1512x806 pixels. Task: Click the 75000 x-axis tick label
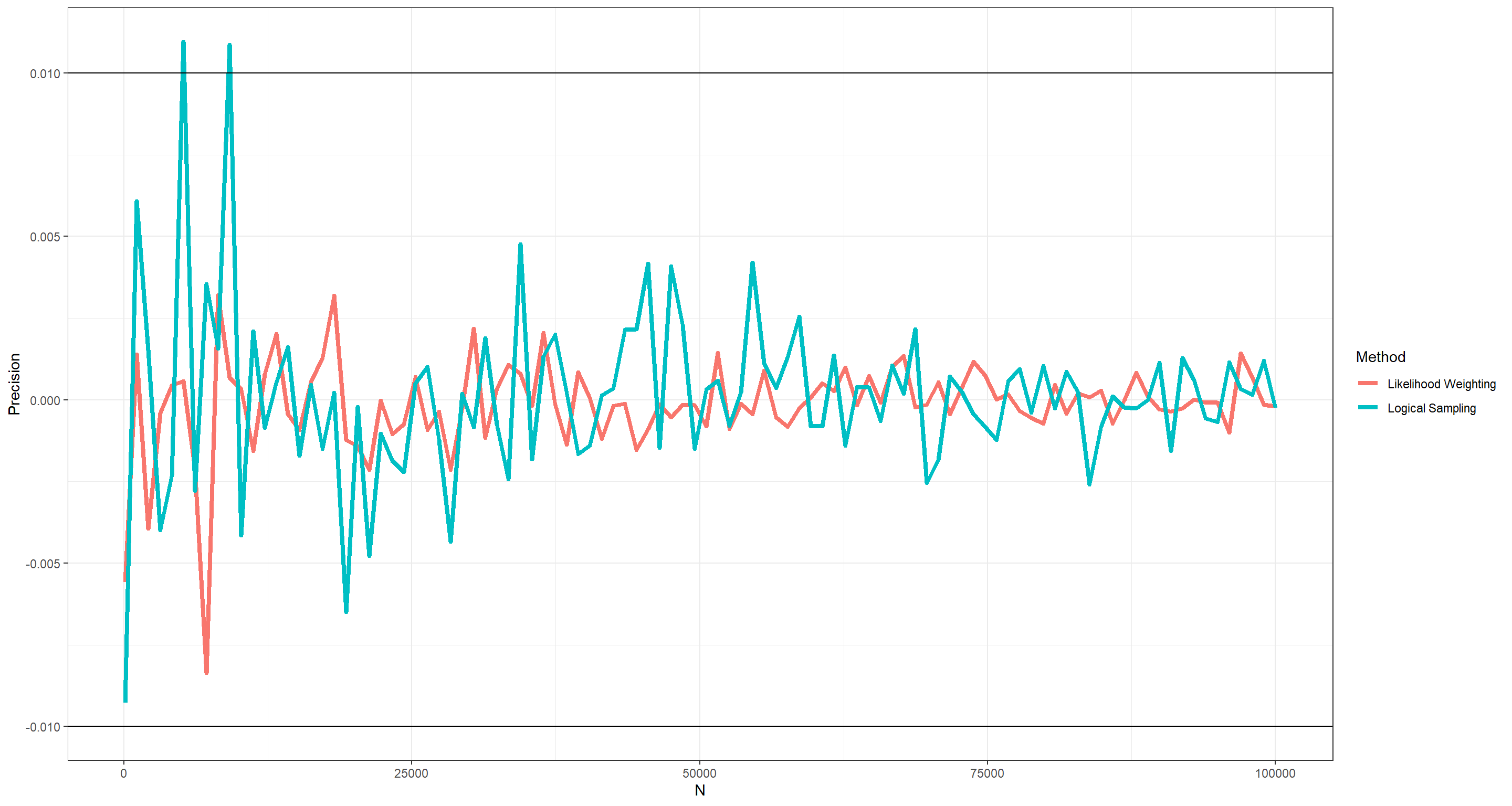click(x=987, y=773)
